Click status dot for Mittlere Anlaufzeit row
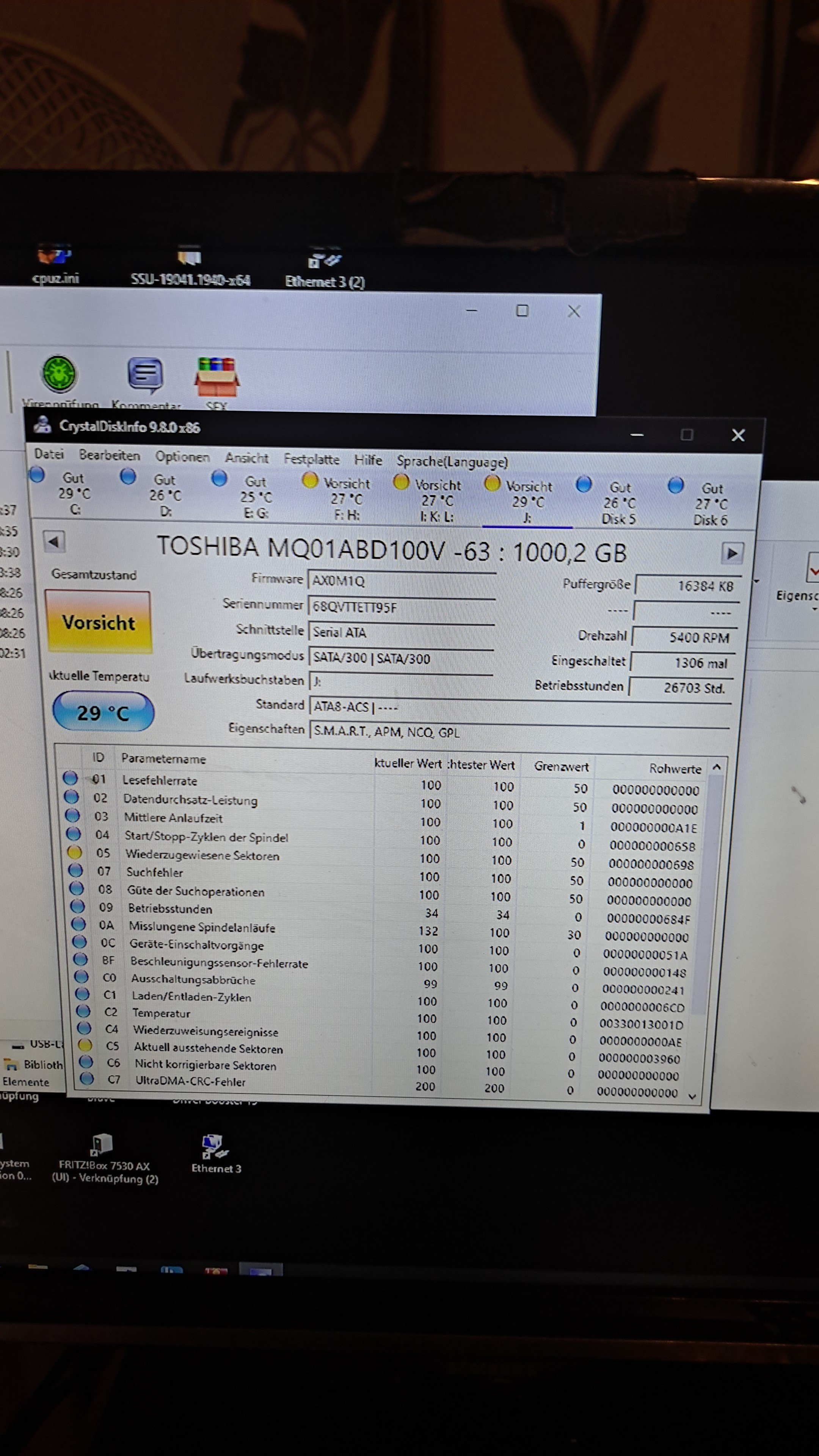 coord(72,815)
